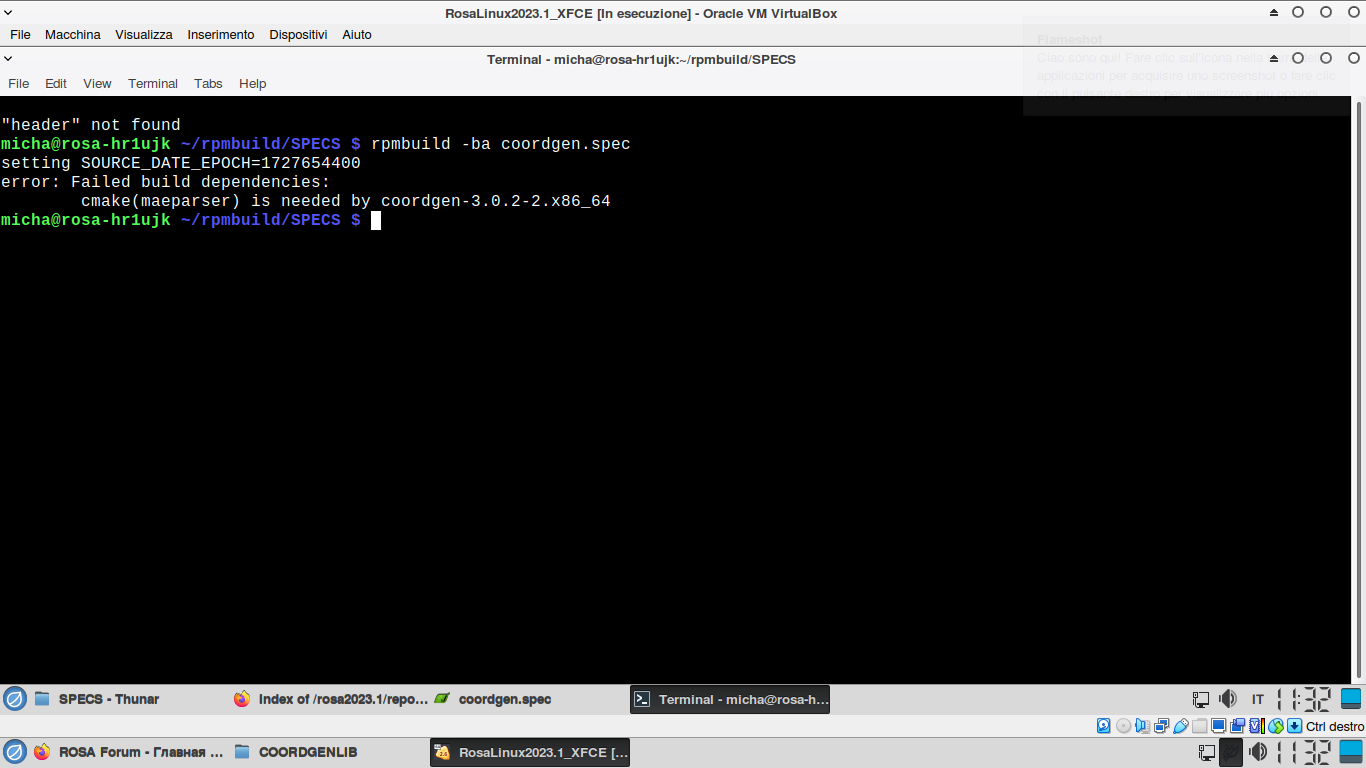
Task: Activate the Terminal - micha@rosa-h taskbar button
Action: coord(730,699)
